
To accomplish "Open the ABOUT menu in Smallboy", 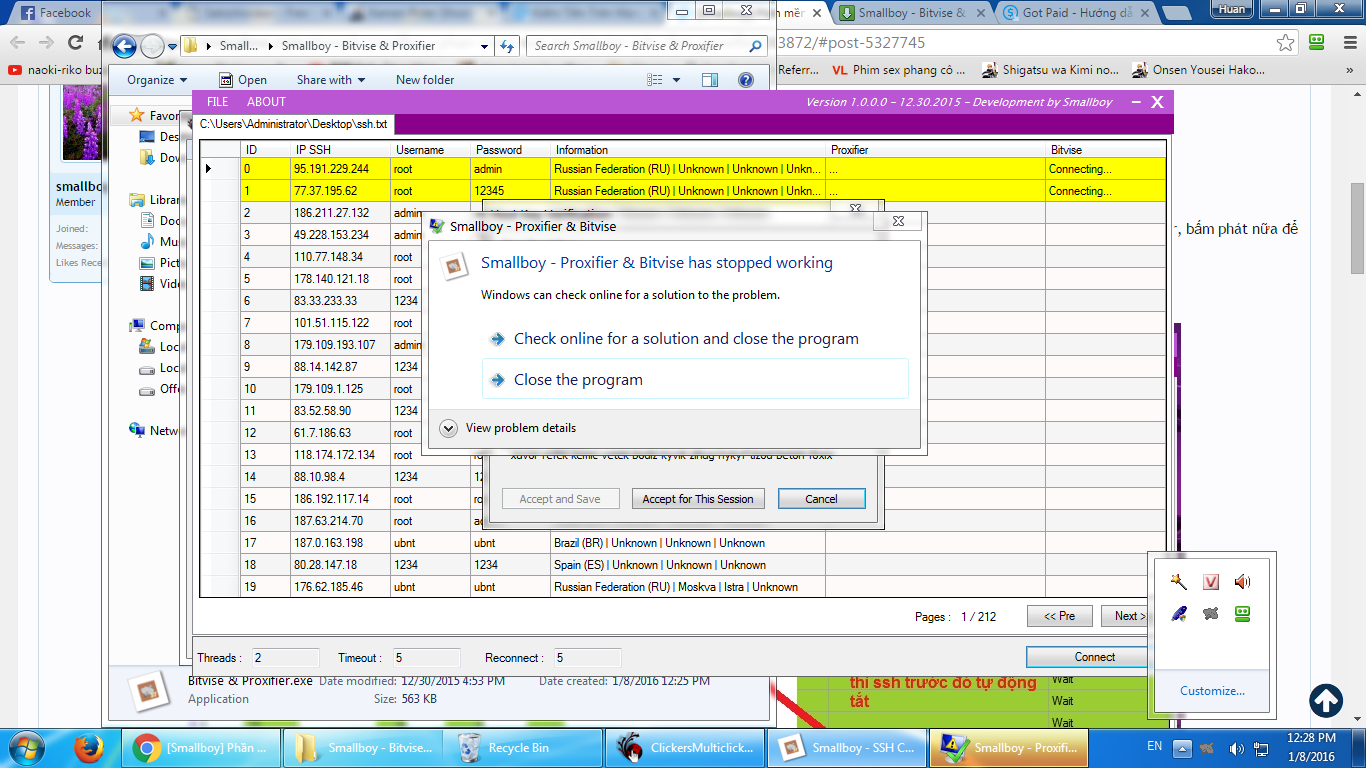I will 266,102.
